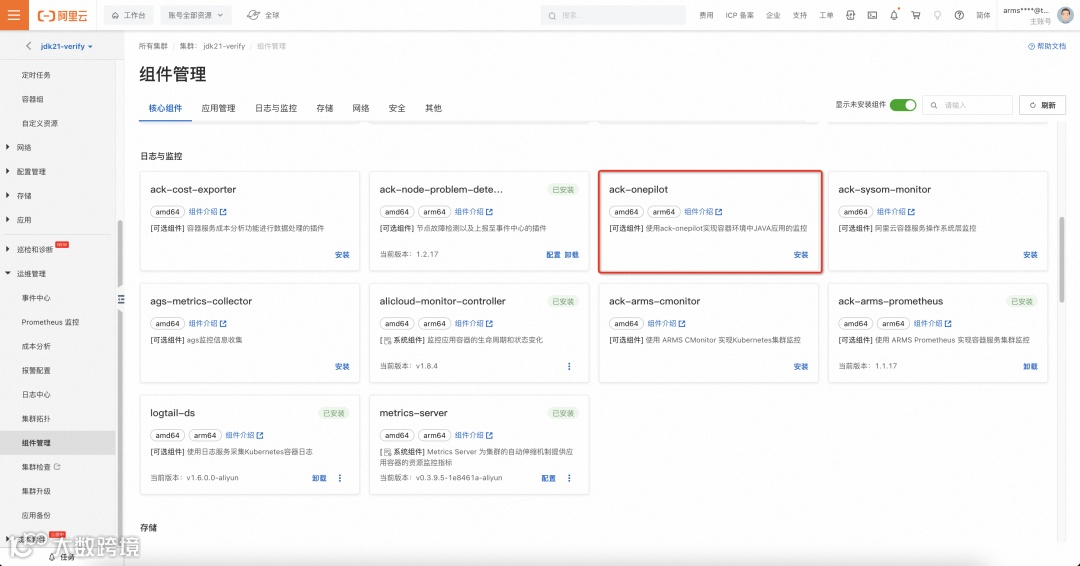Open more options for alicloud-monitor-controller

point(569,366)
